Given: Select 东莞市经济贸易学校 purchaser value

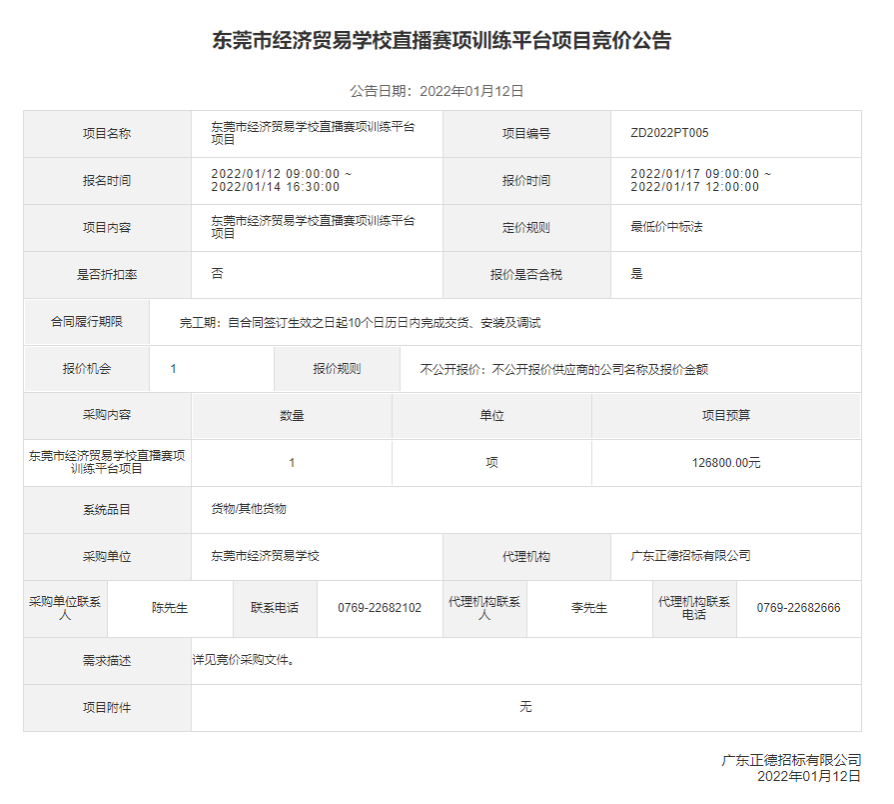Looking at the screenshot, I should pos(265,556).
